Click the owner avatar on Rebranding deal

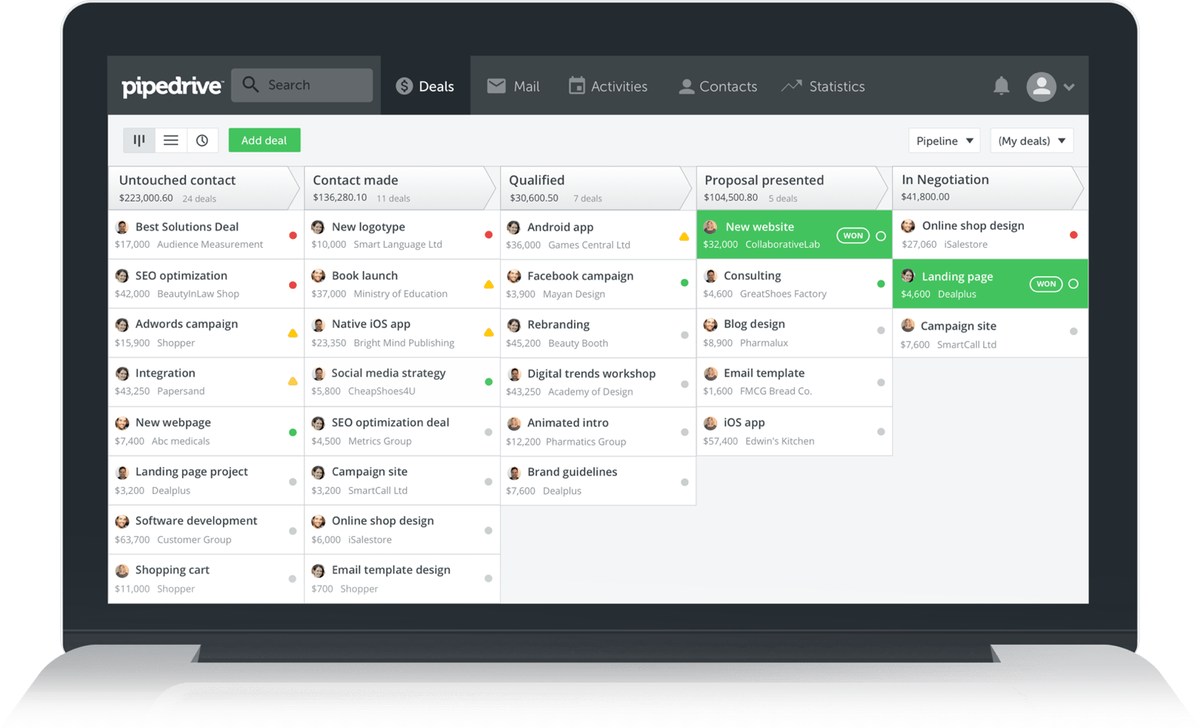(514, 325)
